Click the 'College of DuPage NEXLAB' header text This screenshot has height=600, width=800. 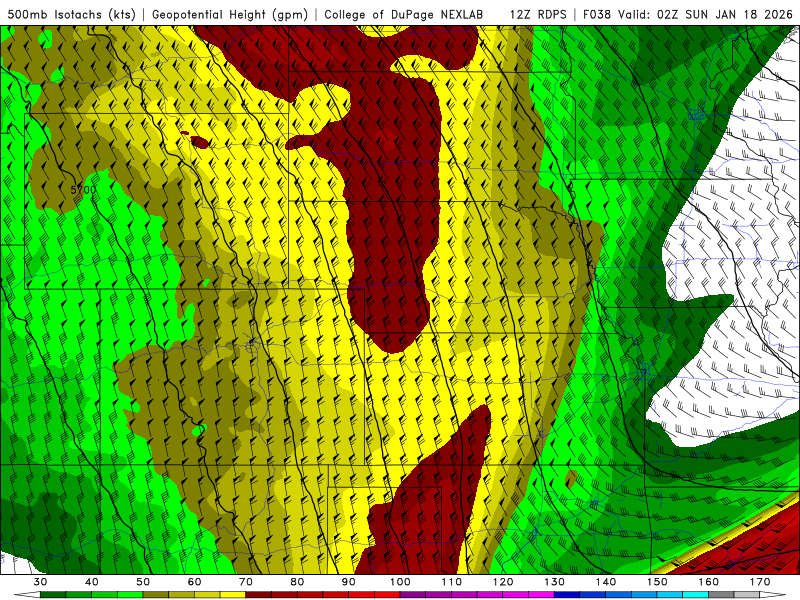[x=403, y=15]
